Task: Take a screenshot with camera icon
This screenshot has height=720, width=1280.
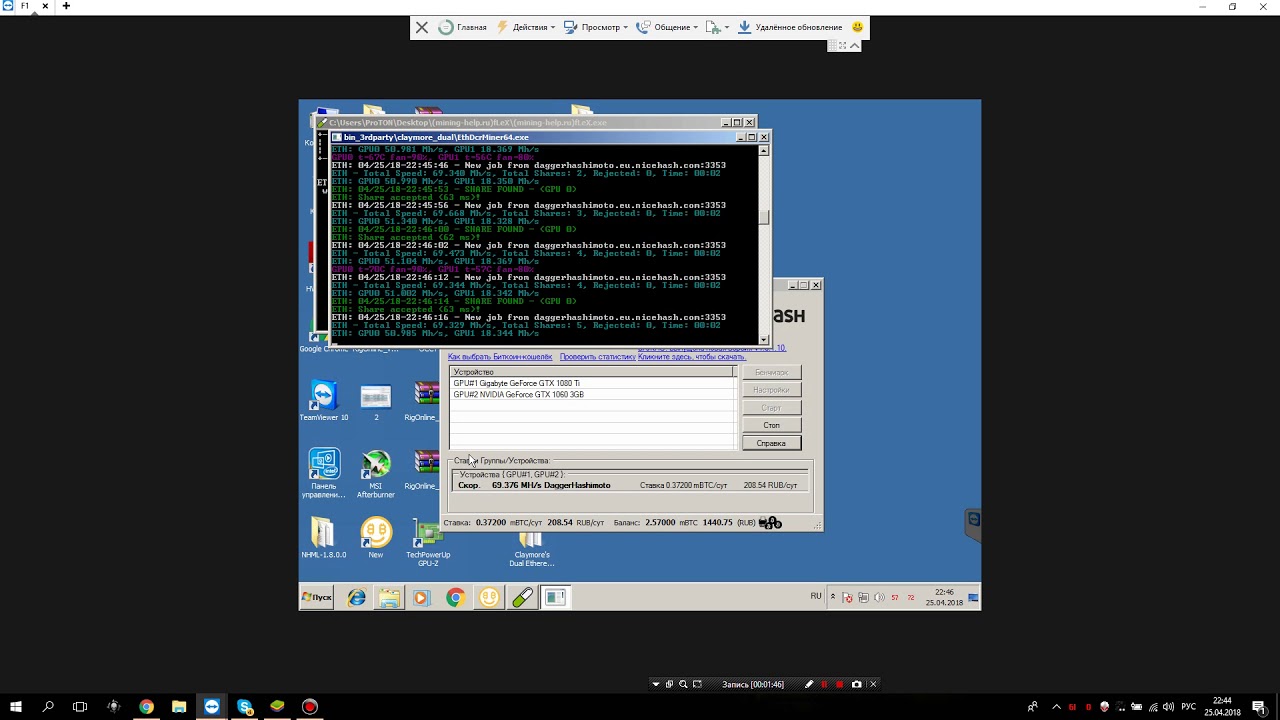Action: pos(856,685)
